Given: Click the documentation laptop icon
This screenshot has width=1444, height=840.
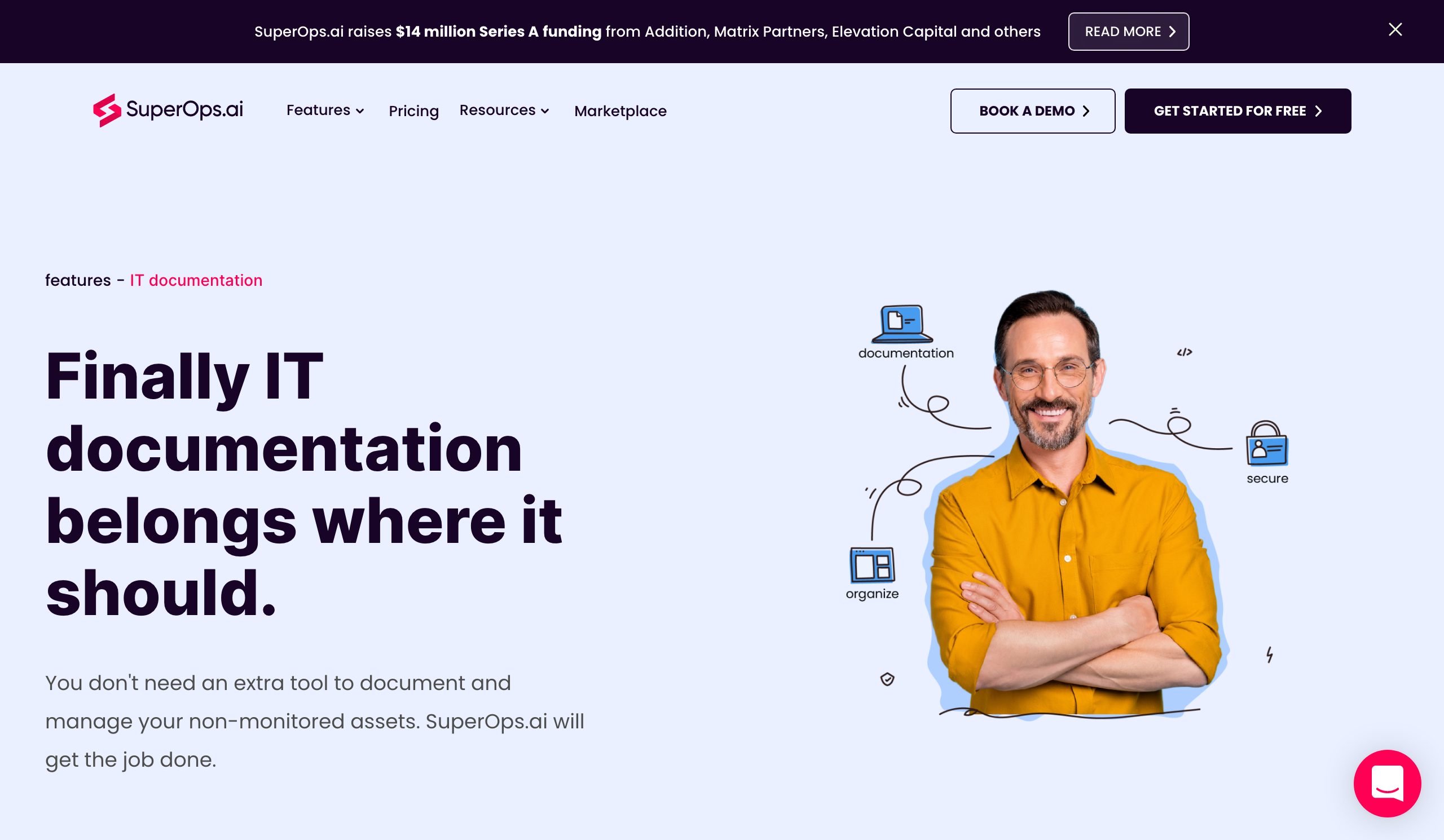Looking at the screenshot, I should (x=902, y=324).
